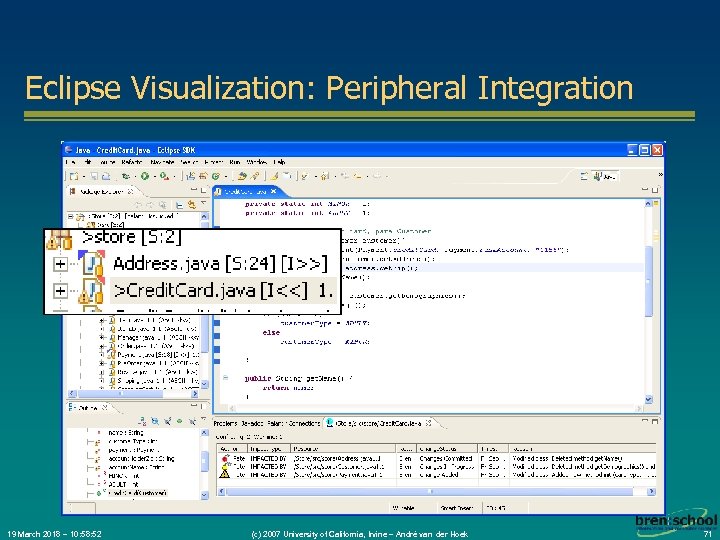
Task: Click New Java Package icon
Action: [203, 176]
